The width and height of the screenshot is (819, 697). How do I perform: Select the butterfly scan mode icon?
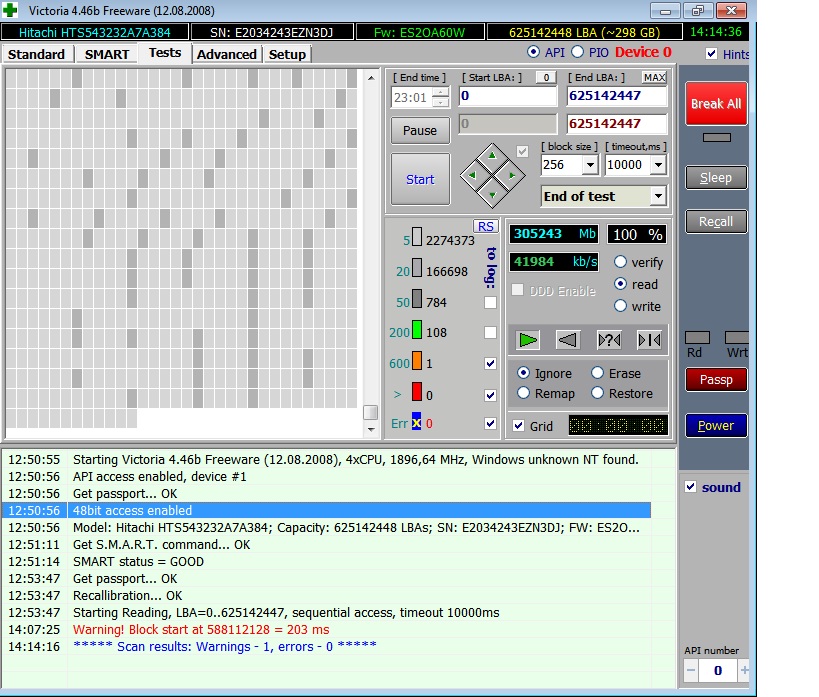(x=648, y=340)
